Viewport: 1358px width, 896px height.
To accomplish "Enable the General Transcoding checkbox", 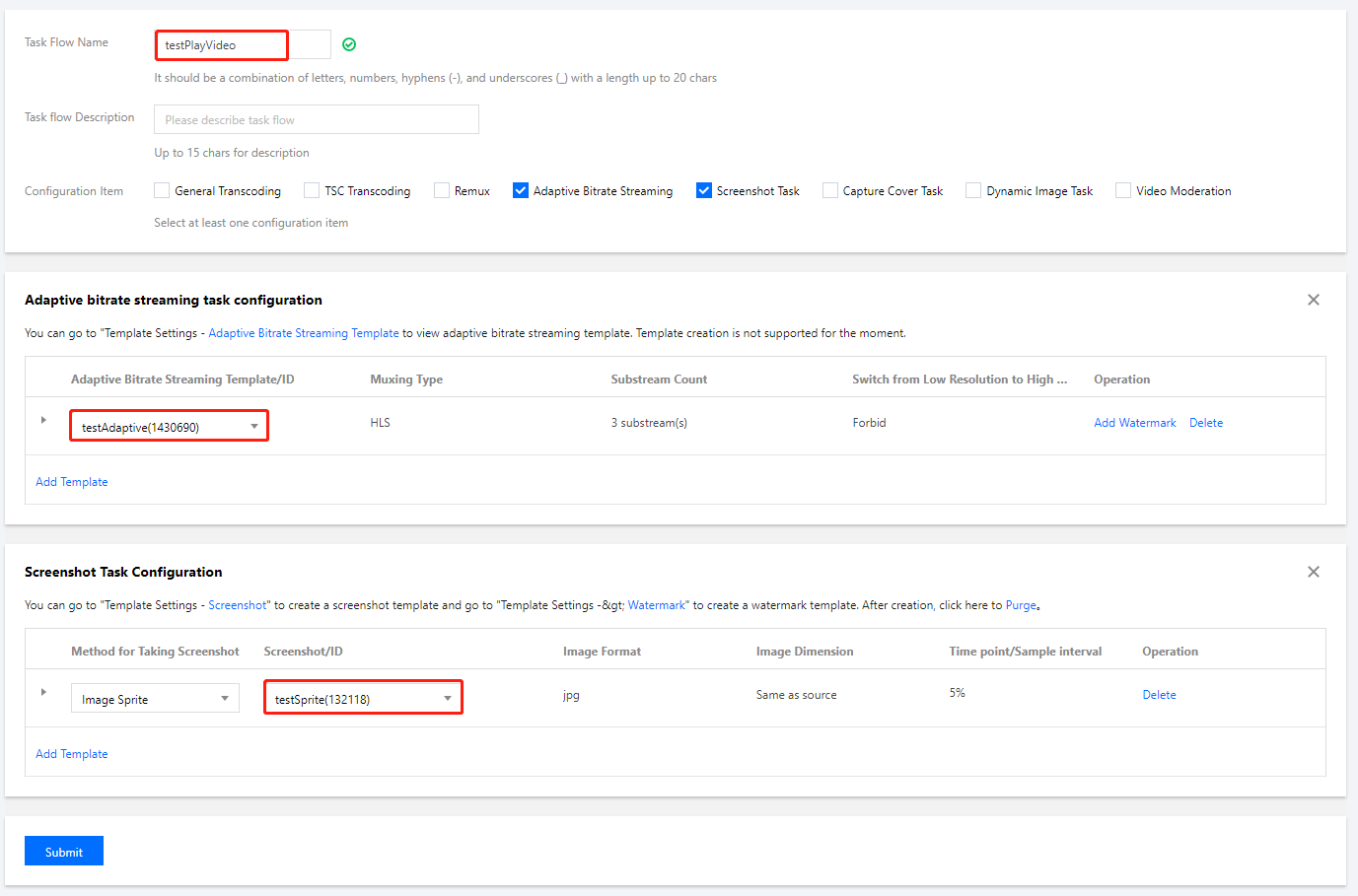I will coord(162,190).
